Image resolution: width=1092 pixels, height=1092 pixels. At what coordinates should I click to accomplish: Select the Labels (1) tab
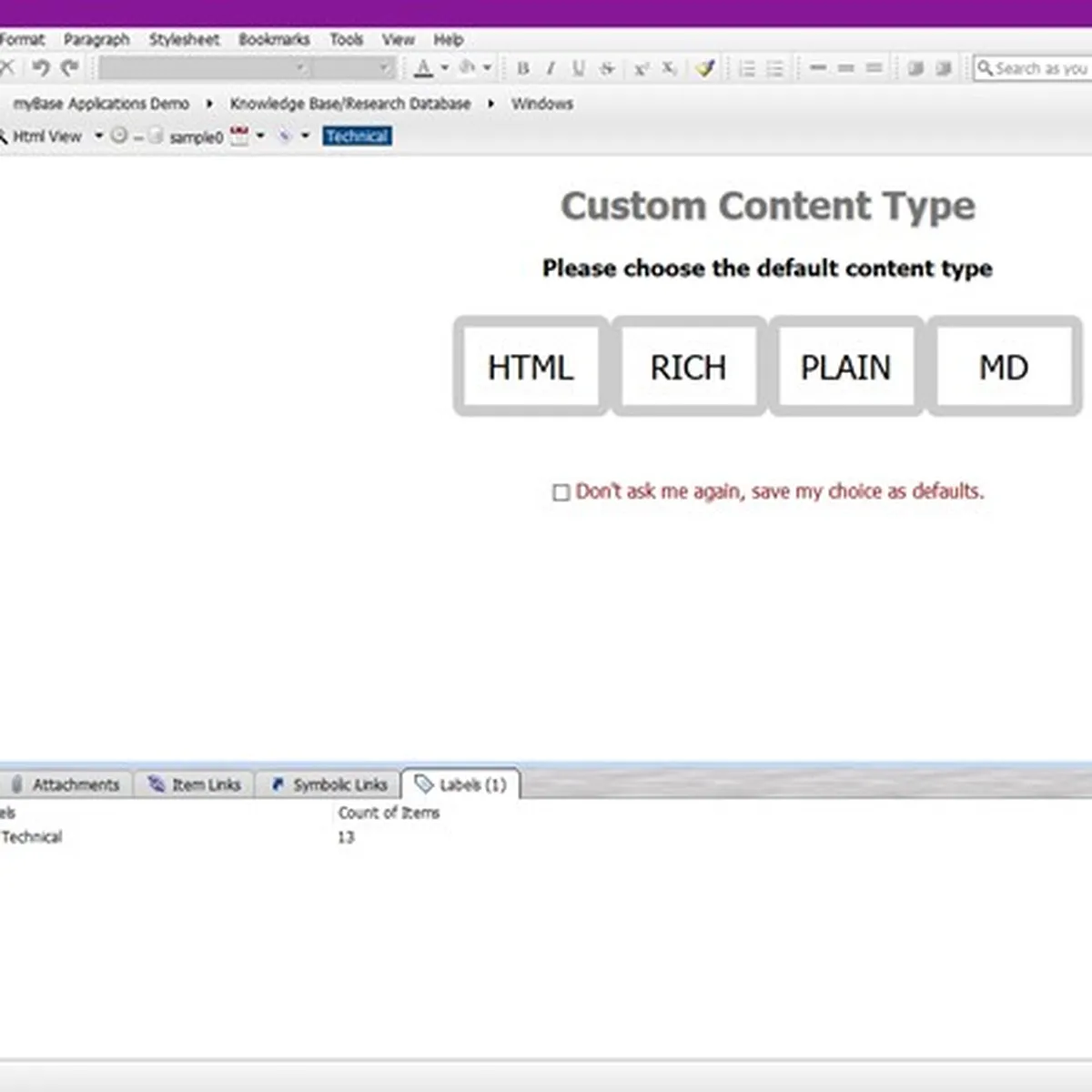click(x=461, y=784)
